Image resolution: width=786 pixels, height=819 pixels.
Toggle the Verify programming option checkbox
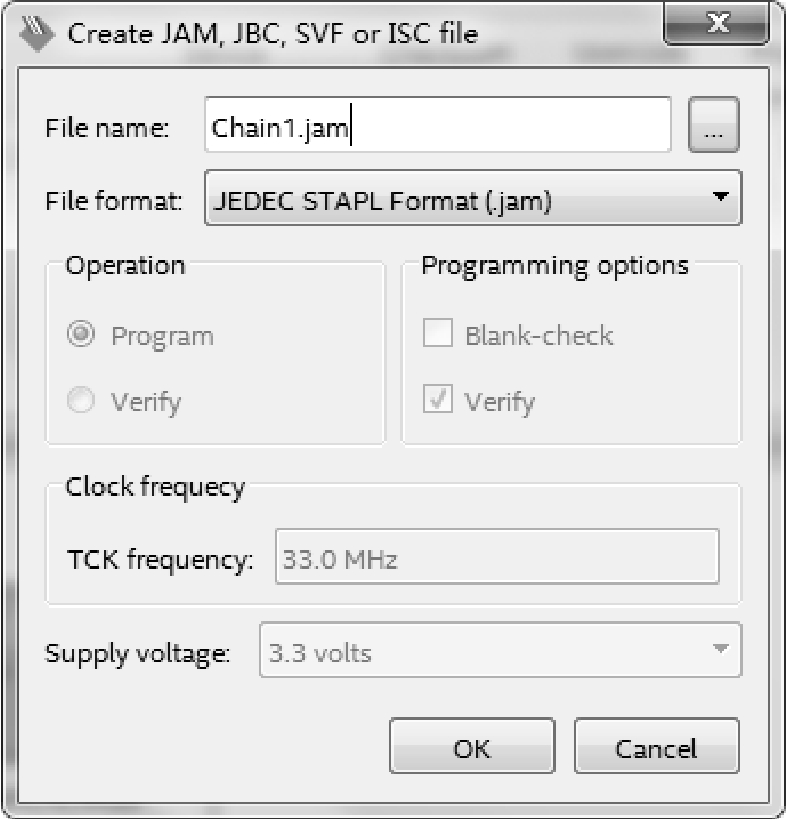click(x=438, y=399)
